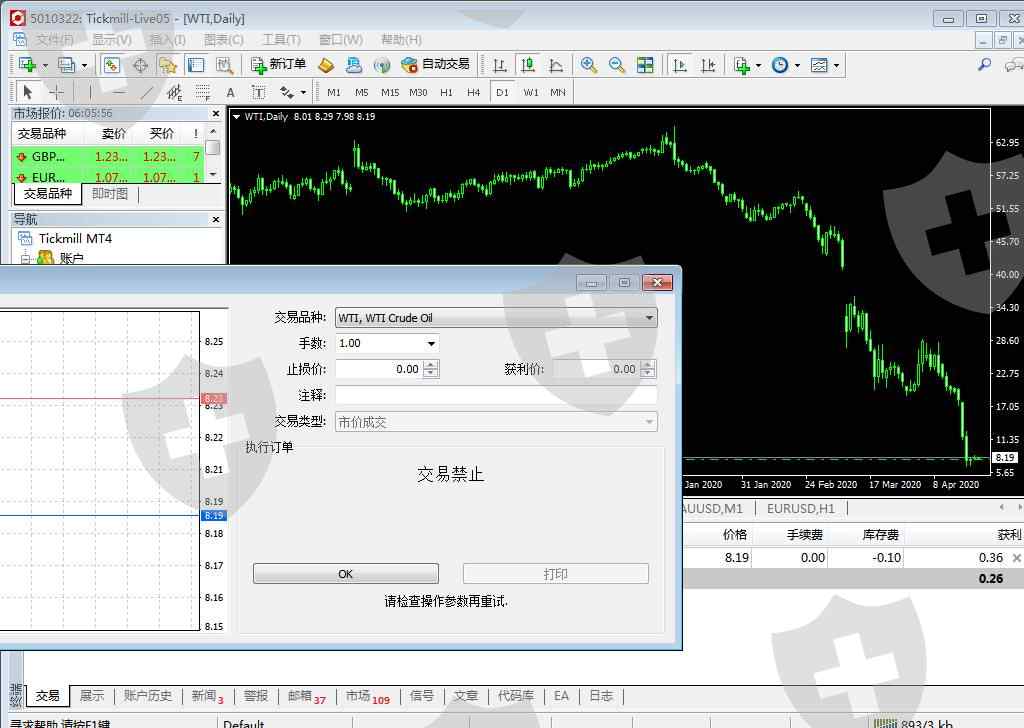Open the 手数 volume dropdown
1024x728 pixels.
point(431,343)
